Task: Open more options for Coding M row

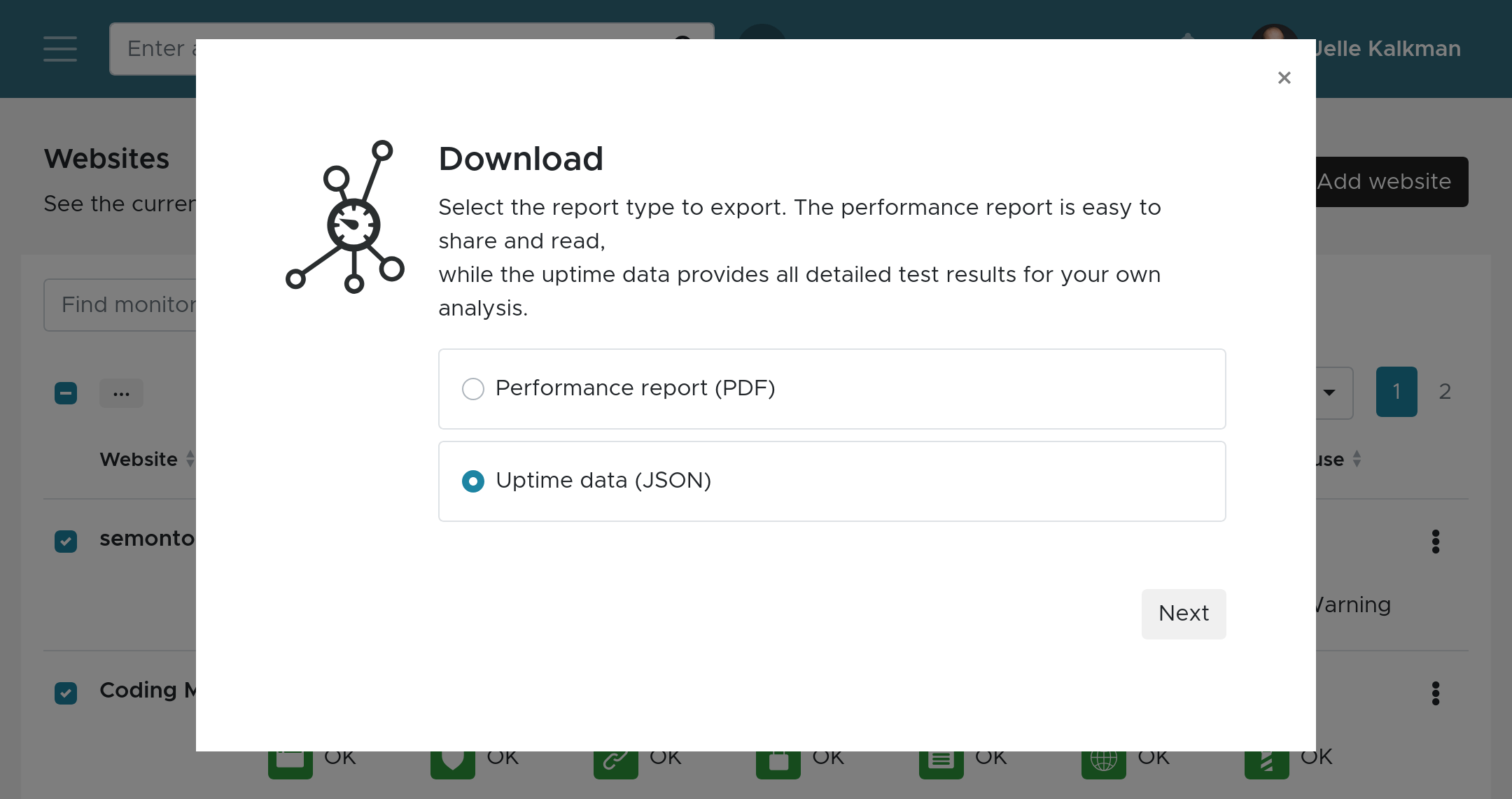Action: 1436,693
